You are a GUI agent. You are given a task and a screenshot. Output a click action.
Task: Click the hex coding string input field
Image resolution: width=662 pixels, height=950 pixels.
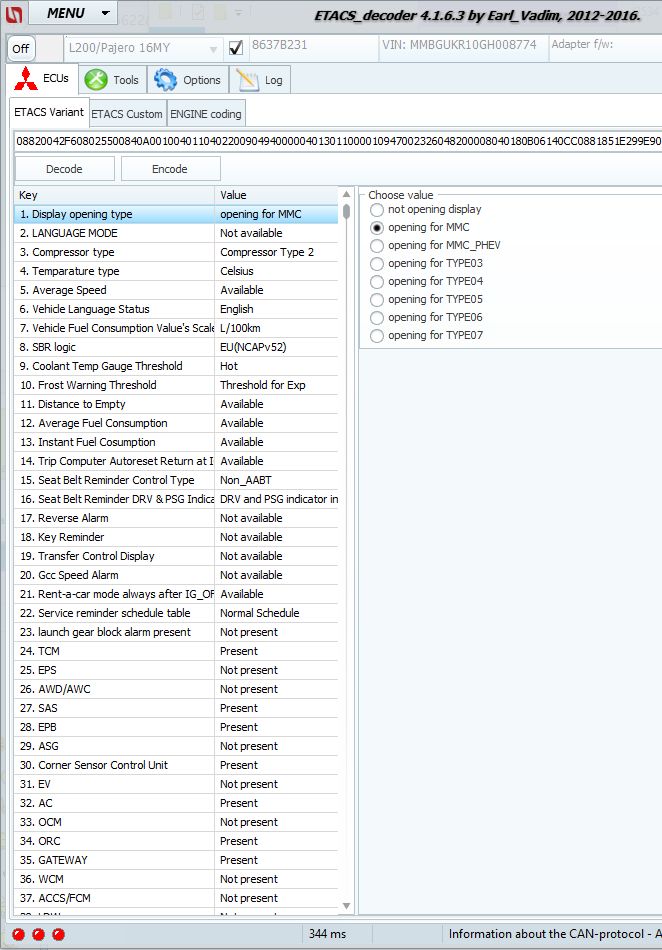[x=336, y=142]
